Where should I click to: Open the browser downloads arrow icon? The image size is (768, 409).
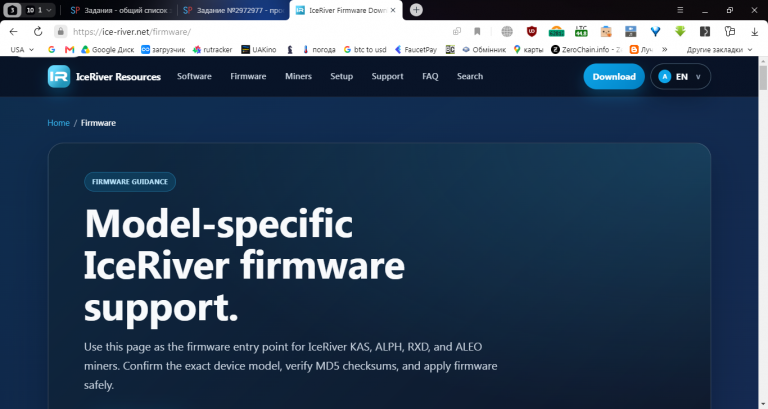[754, 32]
